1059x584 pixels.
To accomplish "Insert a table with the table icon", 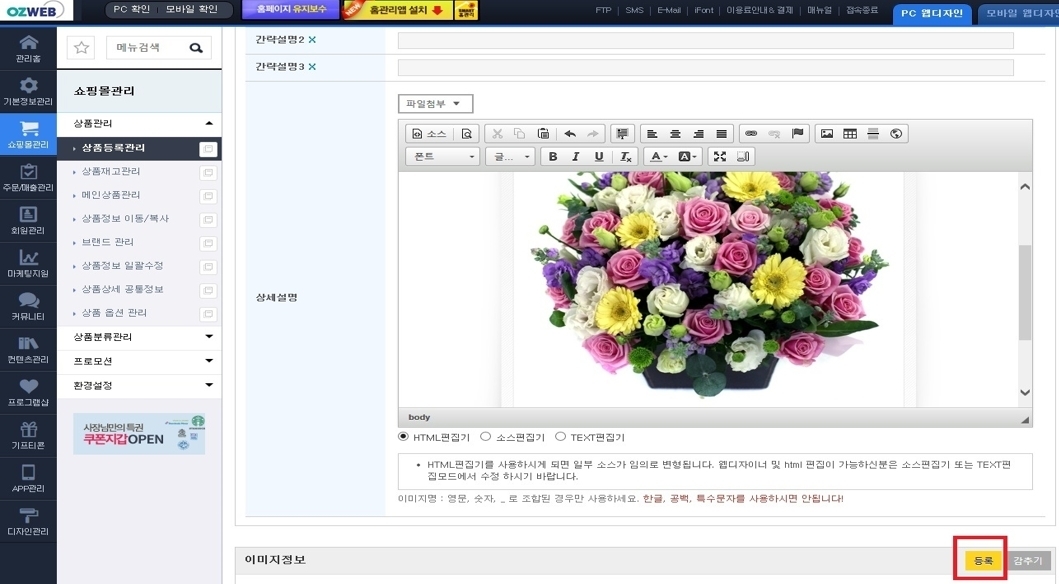I will coord(850,134).
